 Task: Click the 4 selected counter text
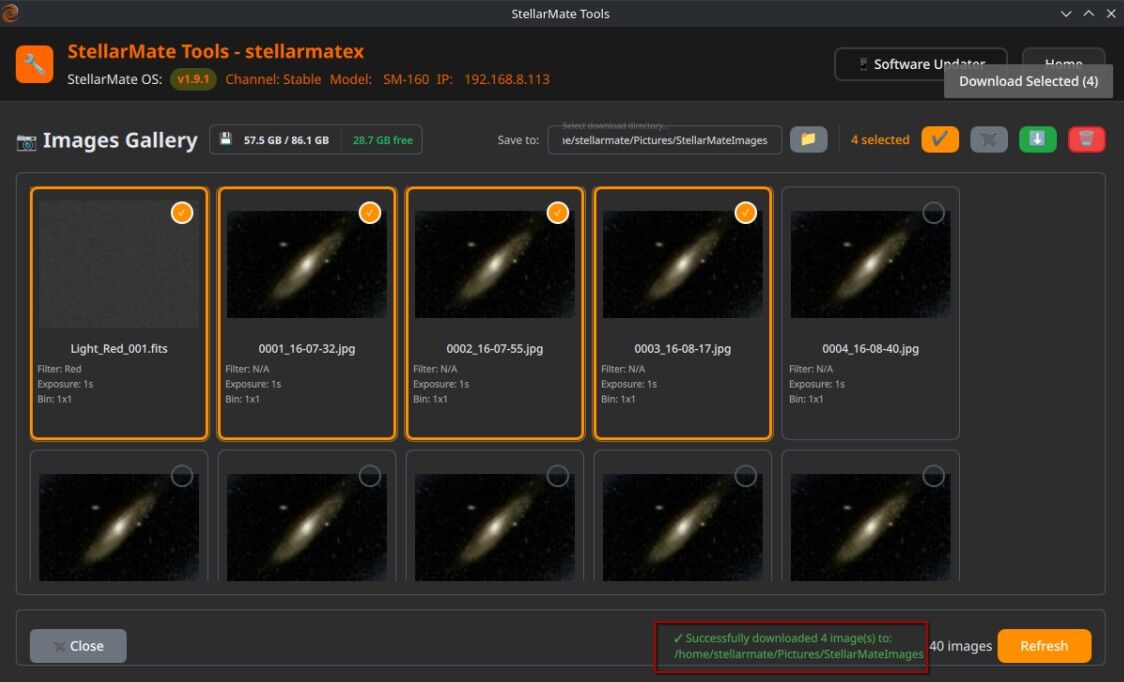(880, 140)
